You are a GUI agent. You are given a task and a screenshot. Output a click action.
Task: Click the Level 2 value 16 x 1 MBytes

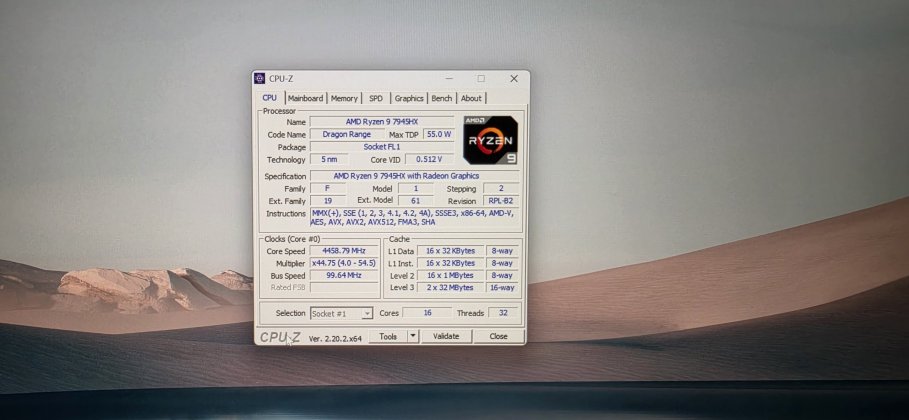tap(450, 275)
